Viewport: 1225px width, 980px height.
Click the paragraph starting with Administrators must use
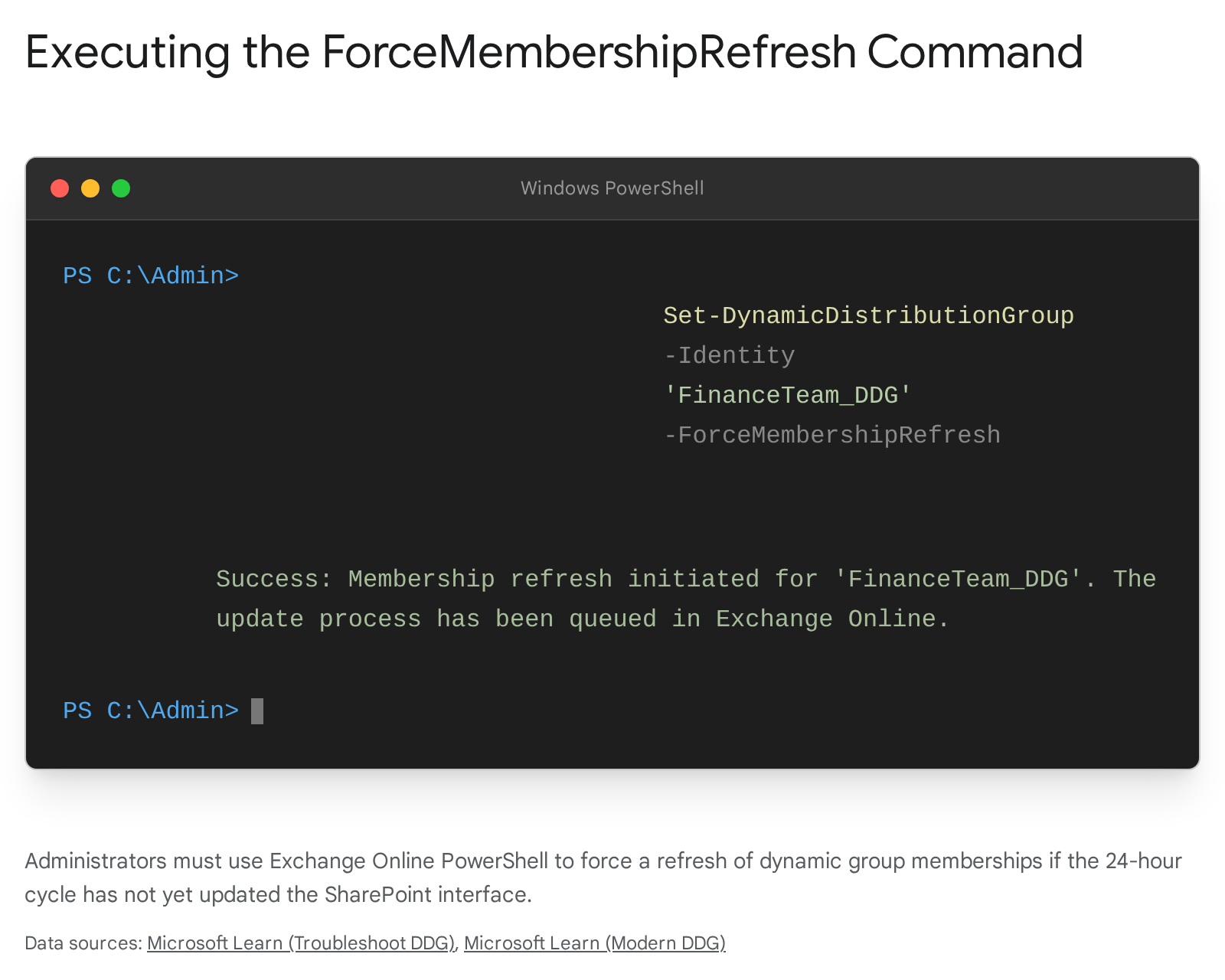[603, 877]
